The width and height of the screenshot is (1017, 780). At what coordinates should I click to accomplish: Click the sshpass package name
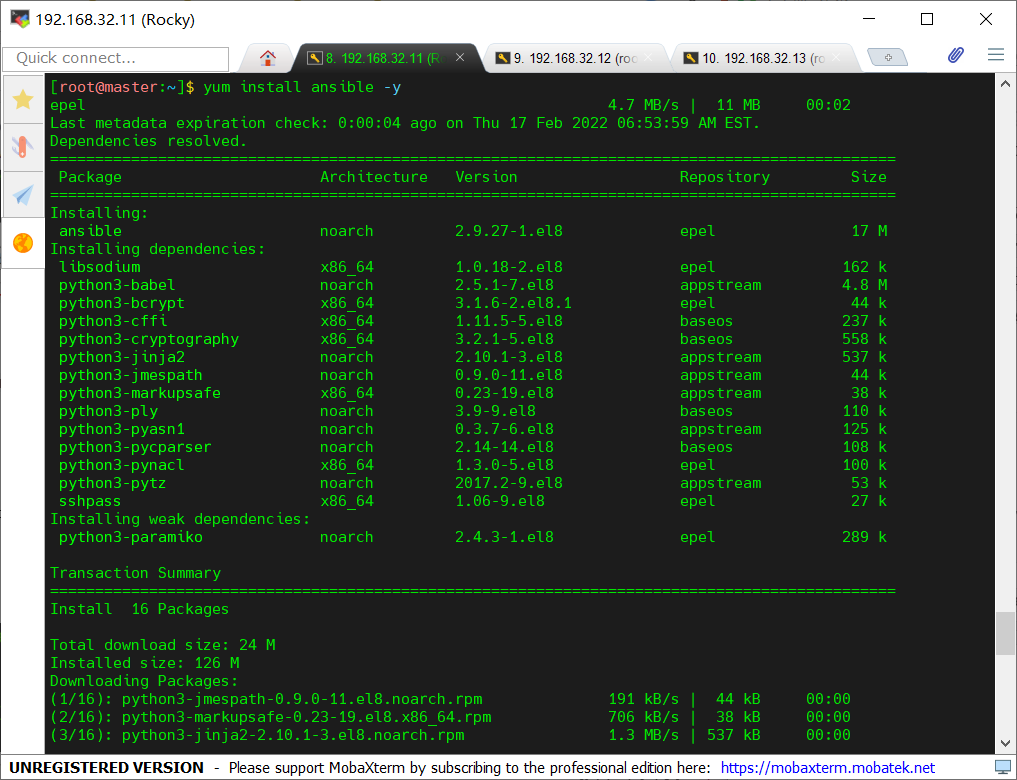click(x=90, y=501)
